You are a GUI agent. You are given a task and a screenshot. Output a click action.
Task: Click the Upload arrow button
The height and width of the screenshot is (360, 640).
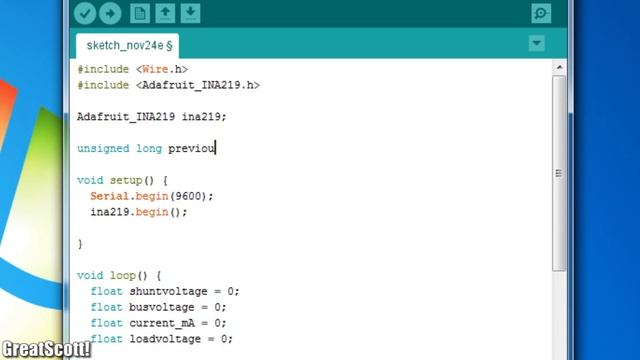click(110, 13)
